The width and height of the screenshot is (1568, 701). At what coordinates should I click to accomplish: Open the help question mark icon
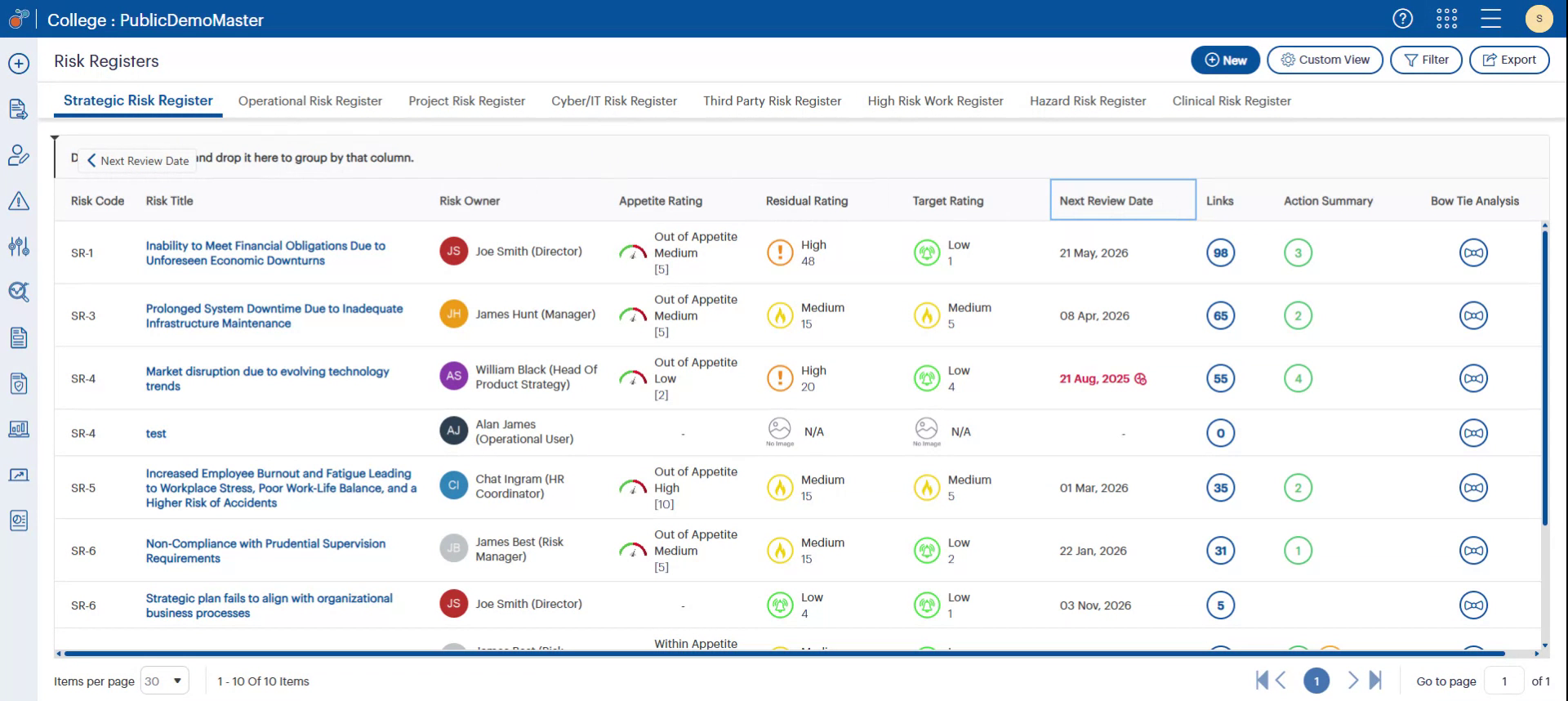click(1402, 19)
